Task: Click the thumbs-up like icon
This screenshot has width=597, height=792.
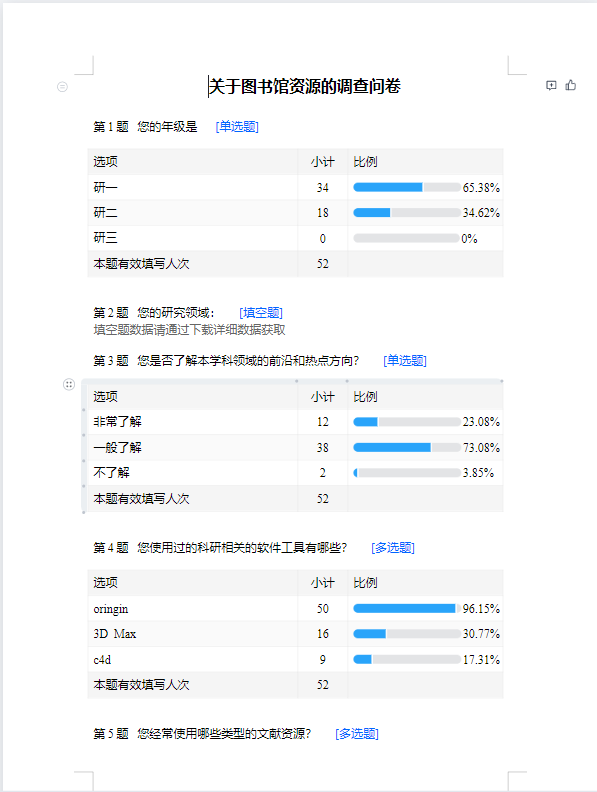Action: pos(571,85)
